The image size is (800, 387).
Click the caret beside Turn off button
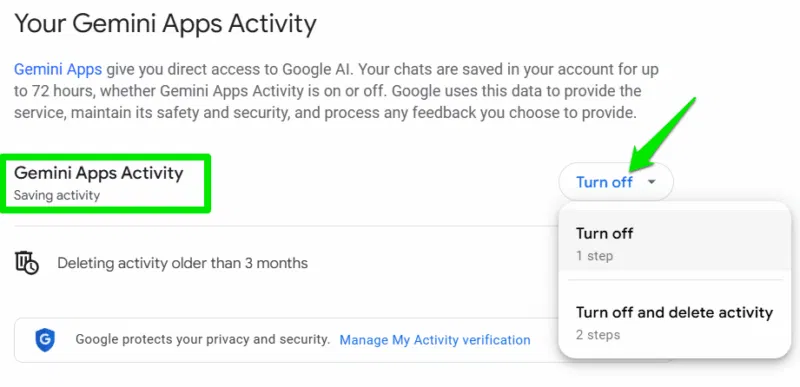point(652,182)
